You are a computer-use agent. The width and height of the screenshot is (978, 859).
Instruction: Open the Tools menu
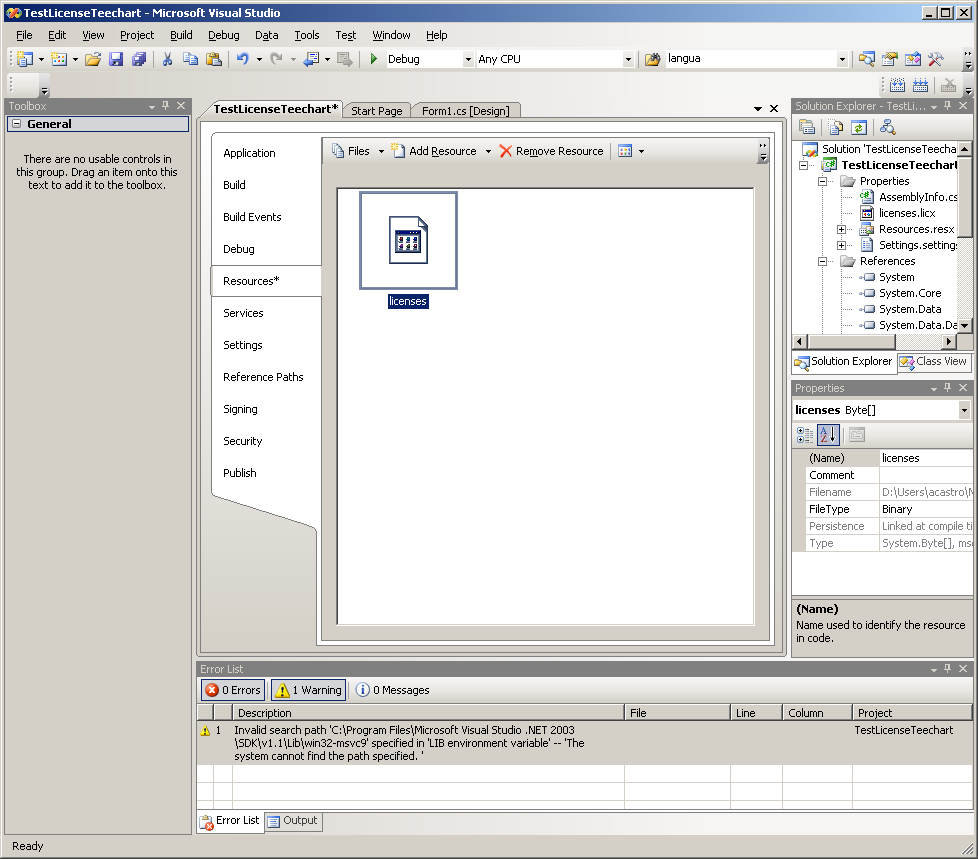307,35
